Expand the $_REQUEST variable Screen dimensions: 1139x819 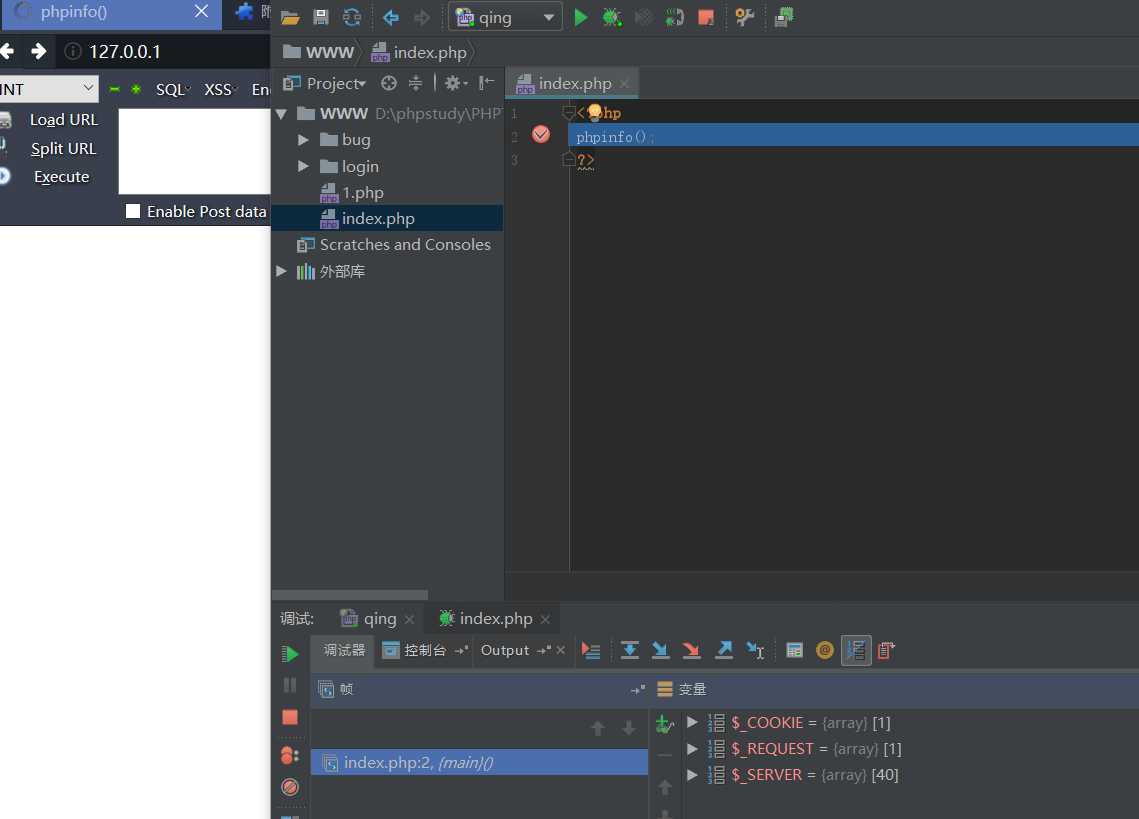[x=692, y=749]
